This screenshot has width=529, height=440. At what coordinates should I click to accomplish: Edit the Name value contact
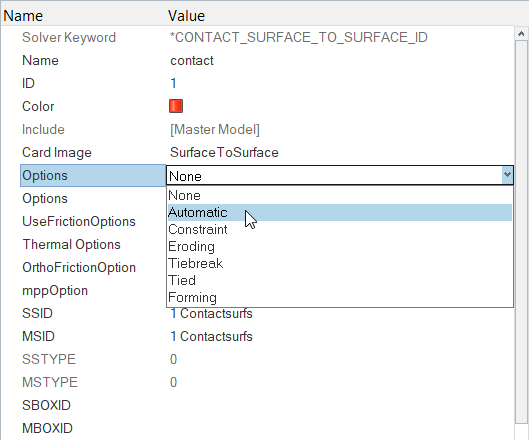click(x=192, y=61)
